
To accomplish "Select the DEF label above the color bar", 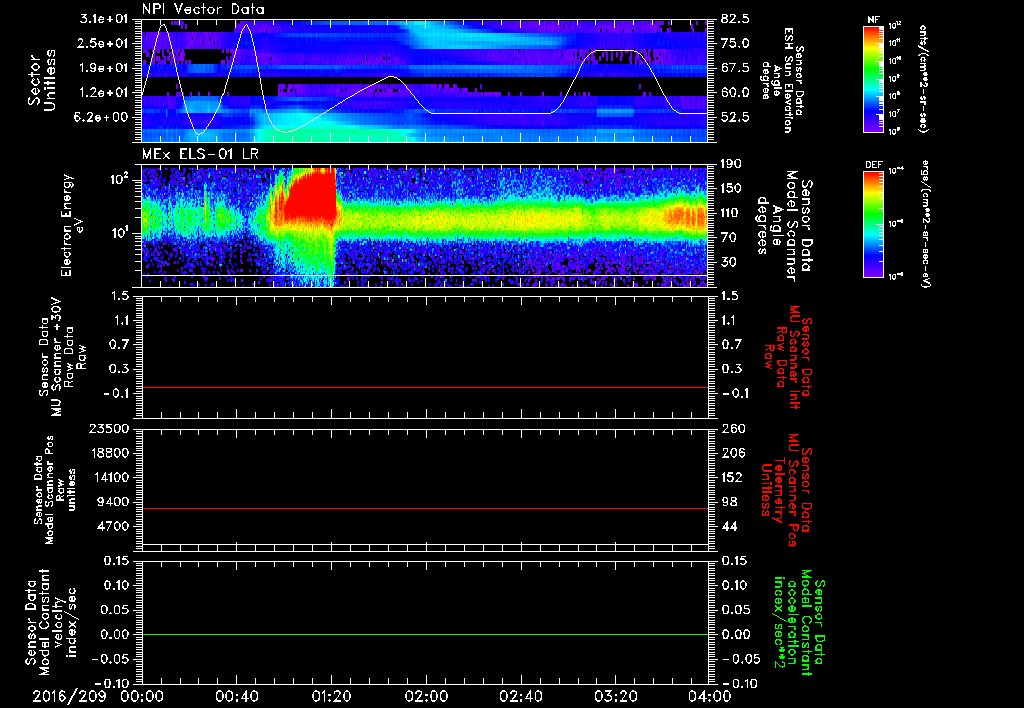I will coord(873,165).
